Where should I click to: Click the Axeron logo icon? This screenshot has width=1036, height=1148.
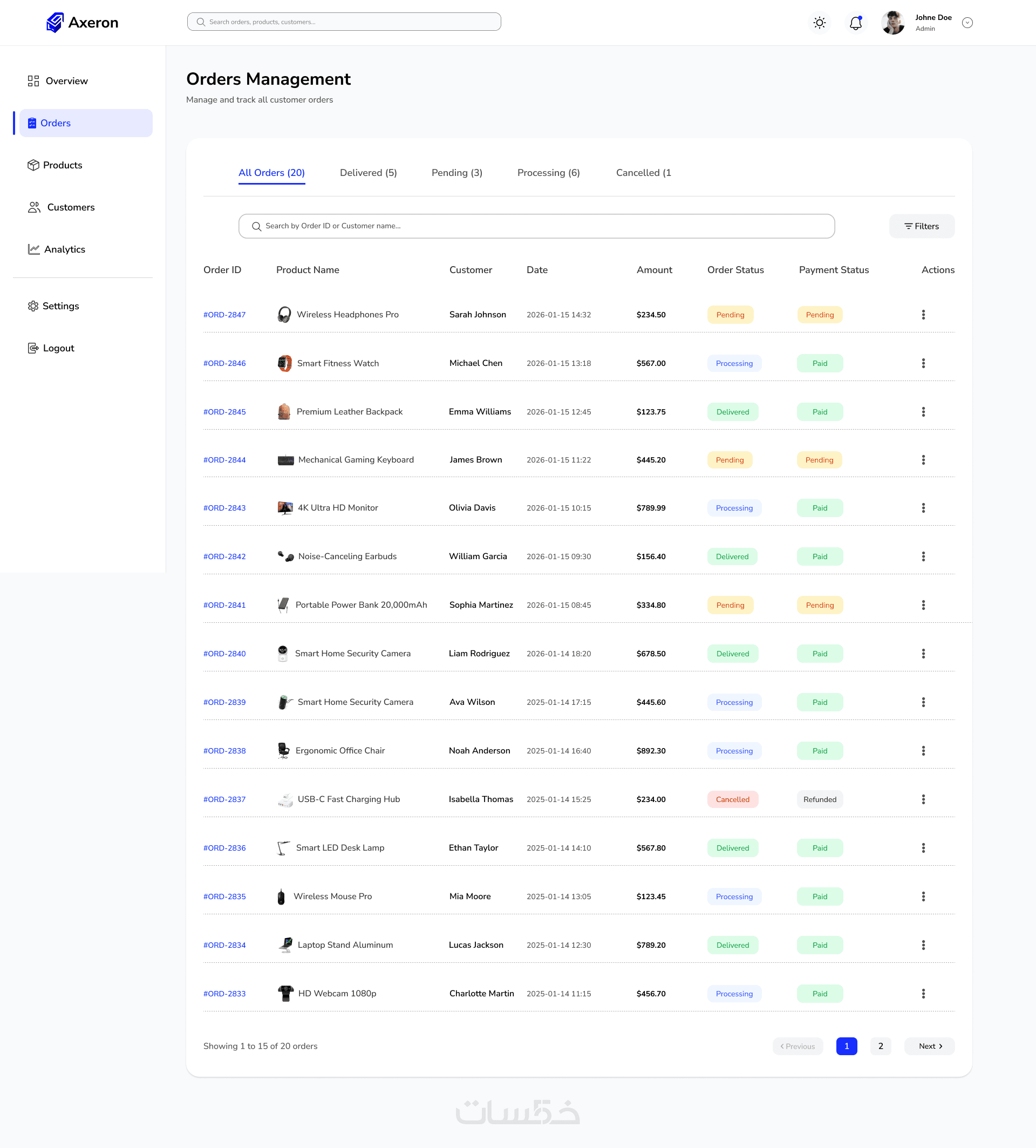(x=54, y=23)
